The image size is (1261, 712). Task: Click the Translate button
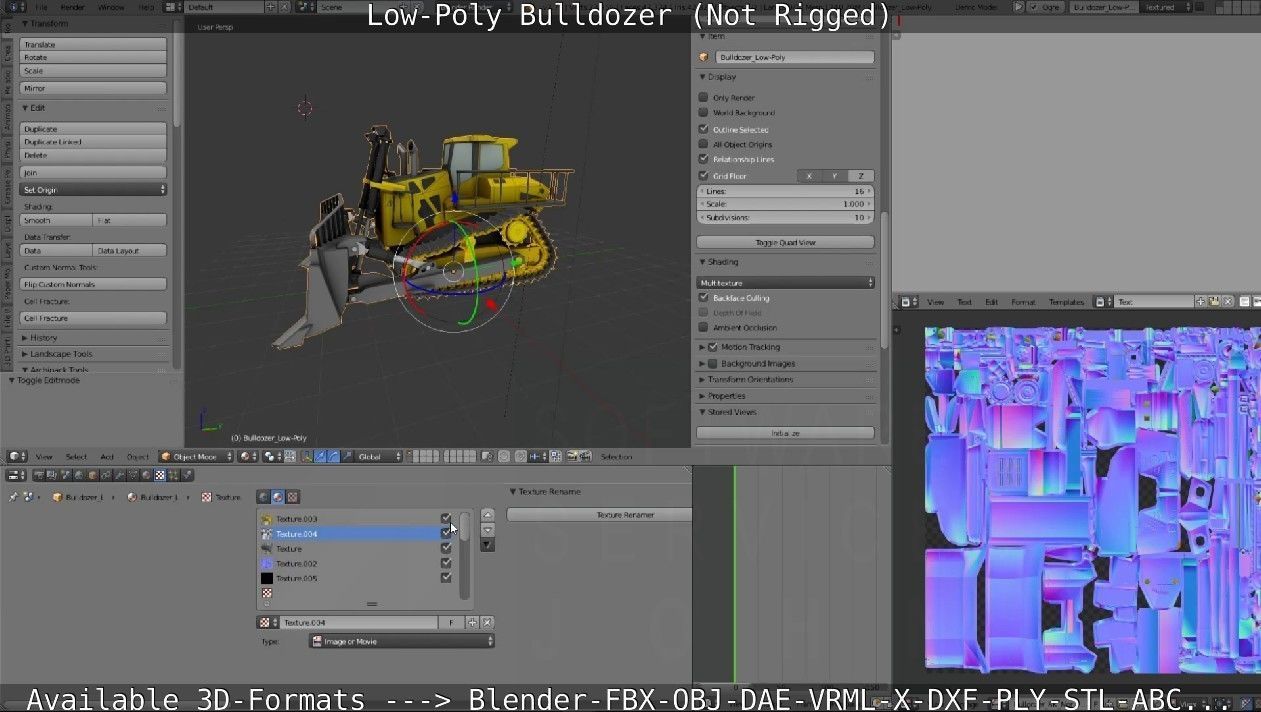coord(94,44)
